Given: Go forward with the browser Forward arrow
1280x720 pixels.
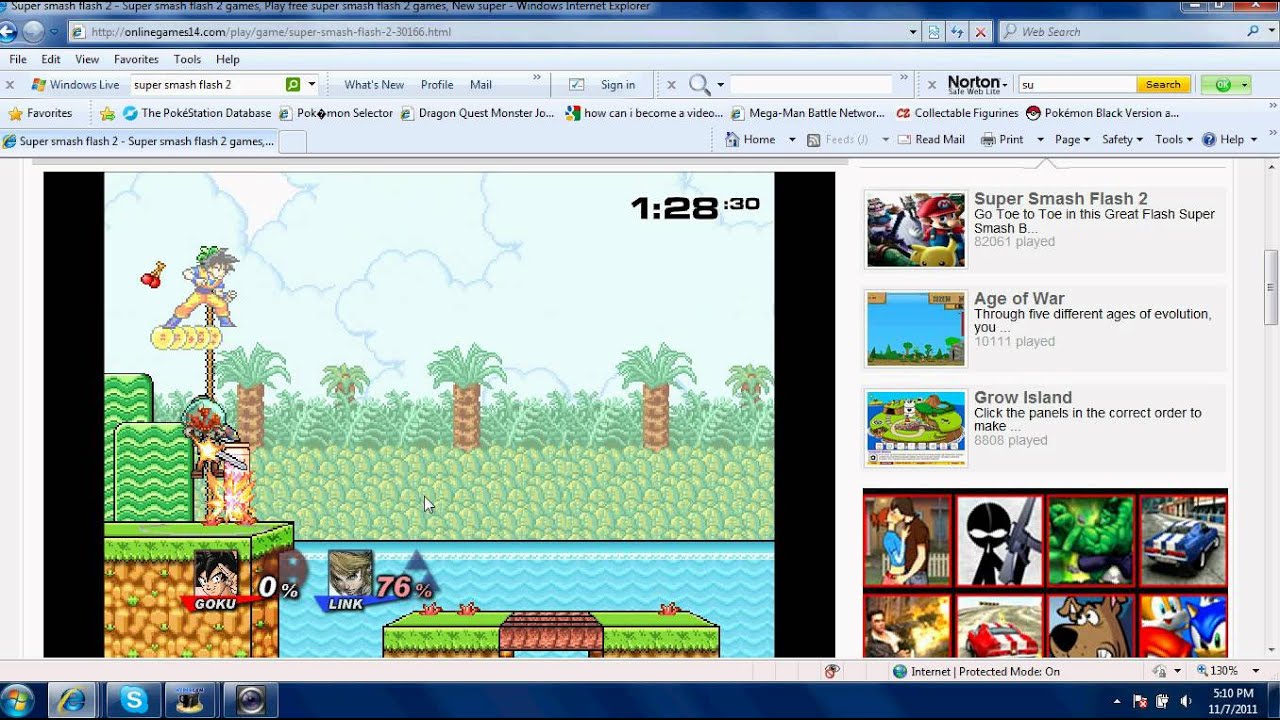Looking at the screenshot, I should coord(33,32).
